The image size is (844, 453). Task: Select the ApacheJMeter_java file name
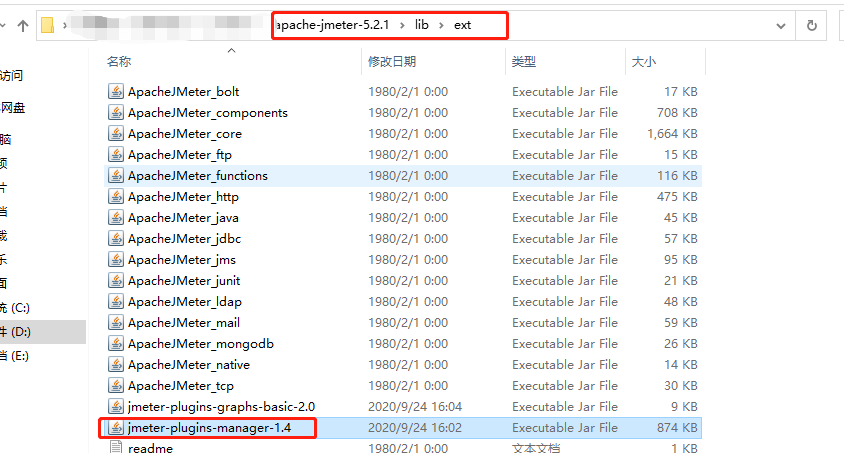[183, 217]
